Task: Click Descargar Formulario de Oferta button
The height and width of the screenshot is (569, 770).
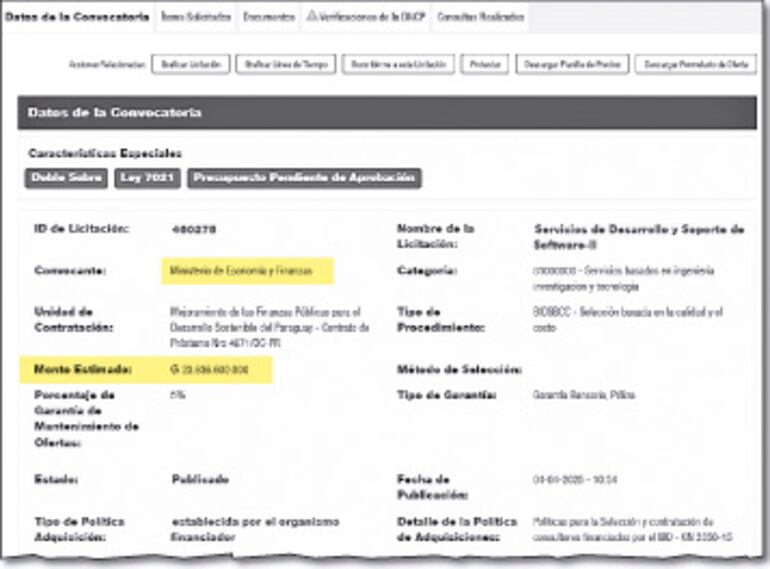Action: tap(697, 64)
